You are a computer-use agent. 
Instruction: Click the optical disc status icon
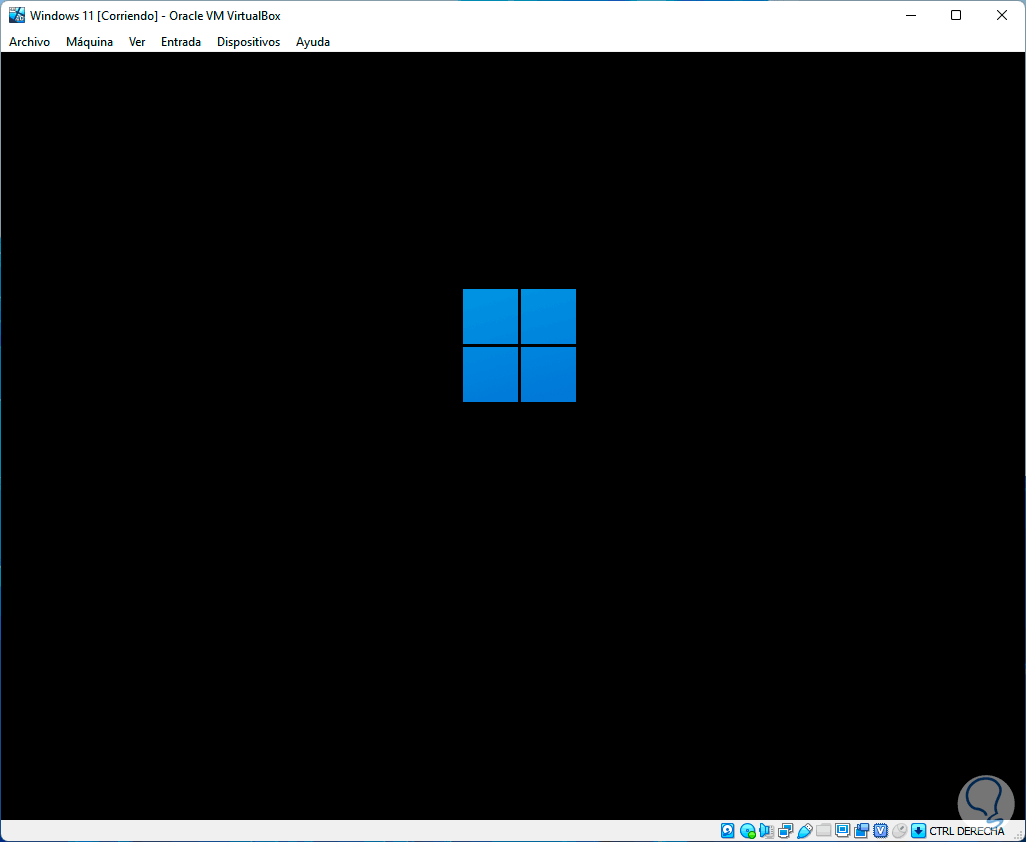748,831
